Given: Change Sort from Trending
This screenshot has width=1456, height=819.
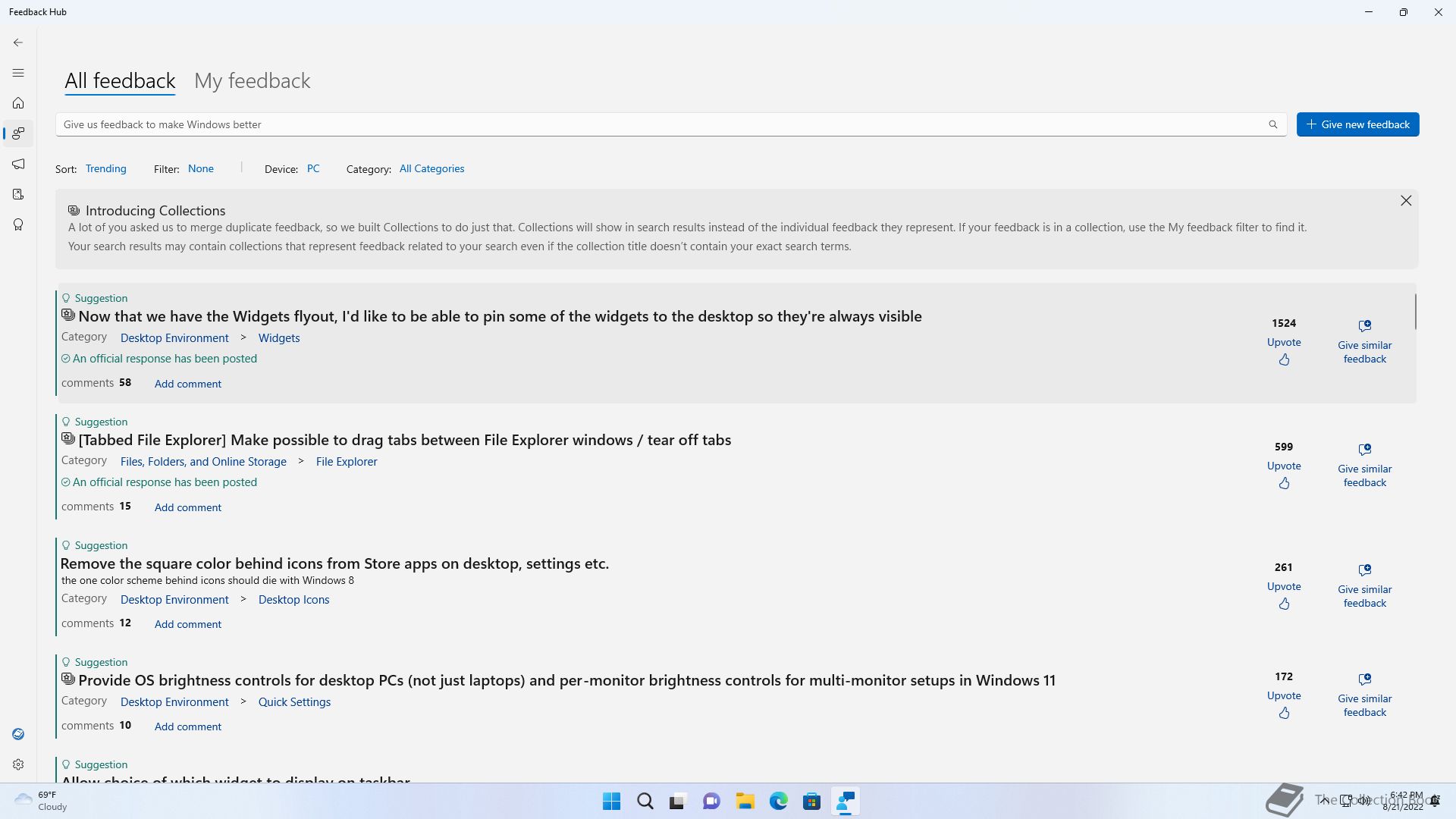Looking at the screenshot, I should [105, 168].
